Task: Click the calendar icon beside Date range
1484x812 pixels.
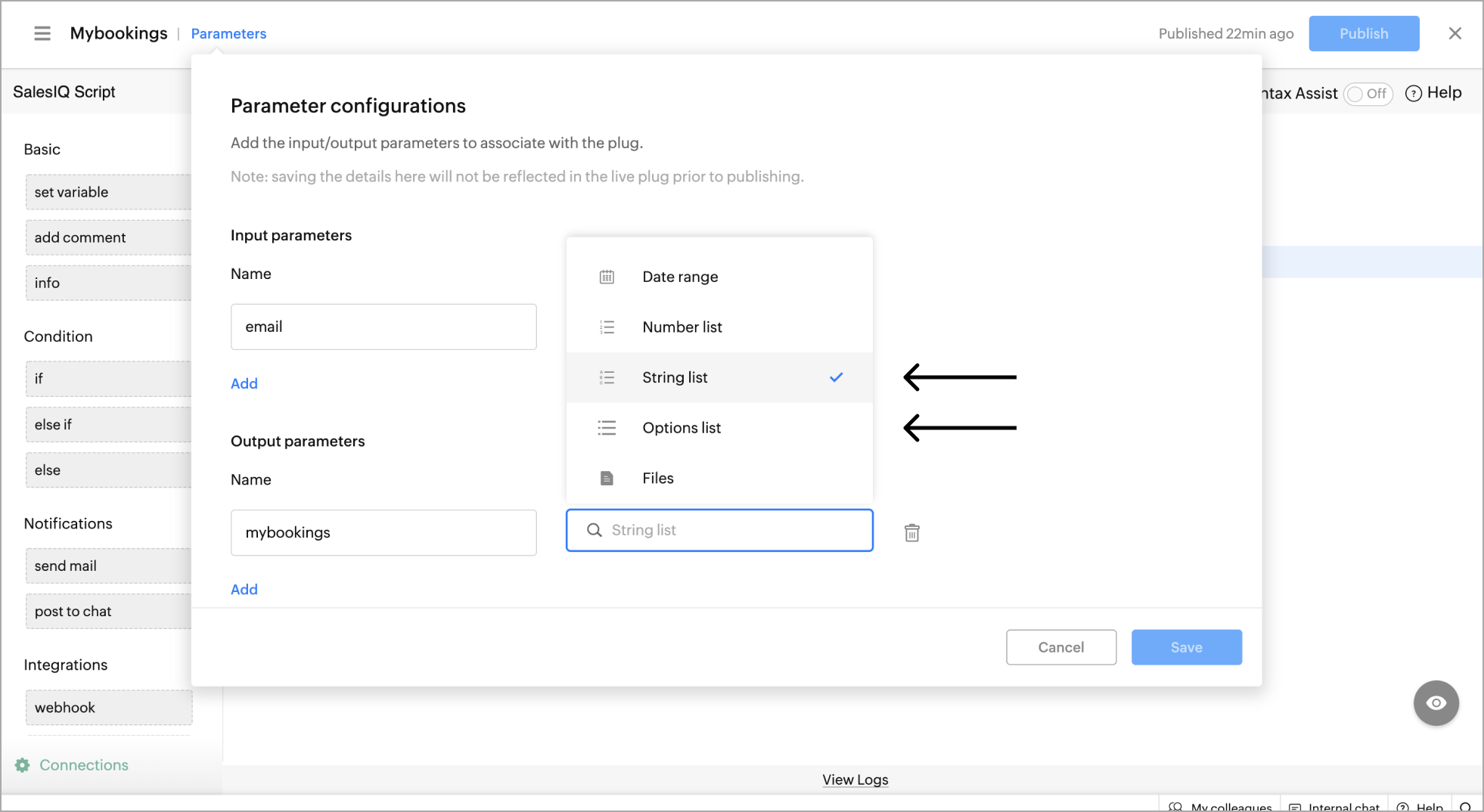Action: [x=607, y=277]
